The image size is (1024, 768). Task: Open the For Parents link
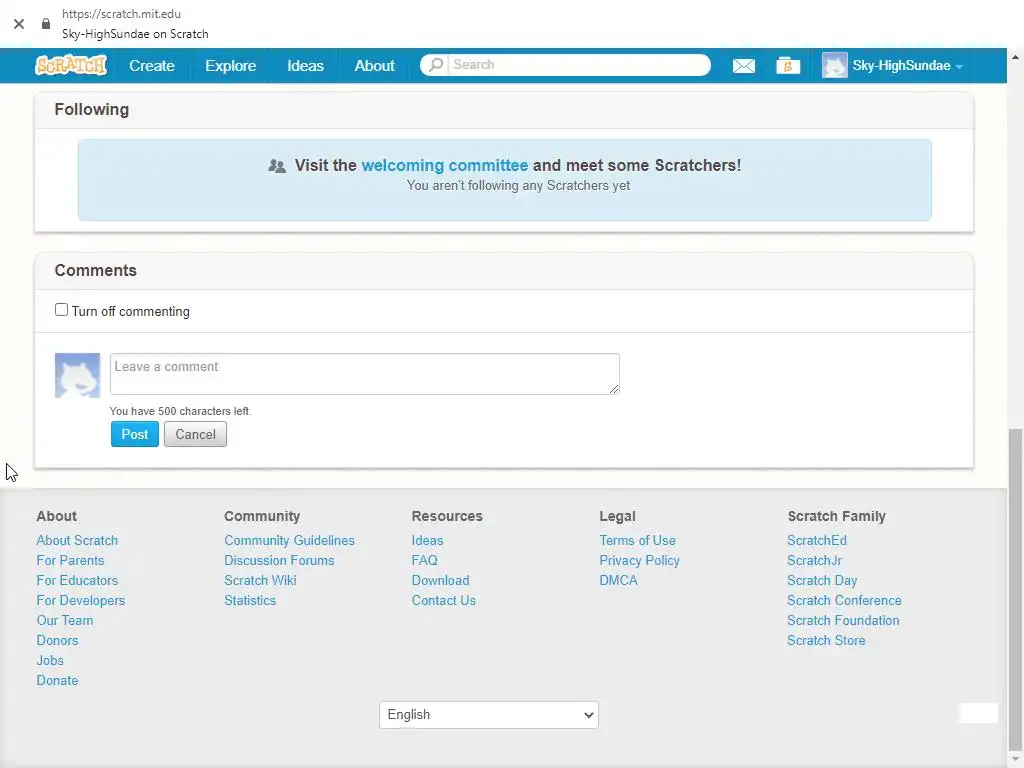coord(70,560)
